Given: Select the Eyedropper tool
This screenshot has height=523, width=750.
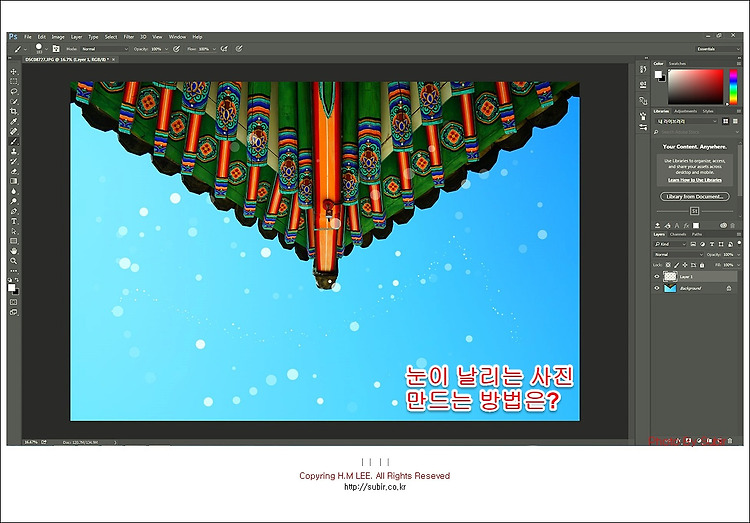Looking at the screenshot, I should (x=14, y=122).
